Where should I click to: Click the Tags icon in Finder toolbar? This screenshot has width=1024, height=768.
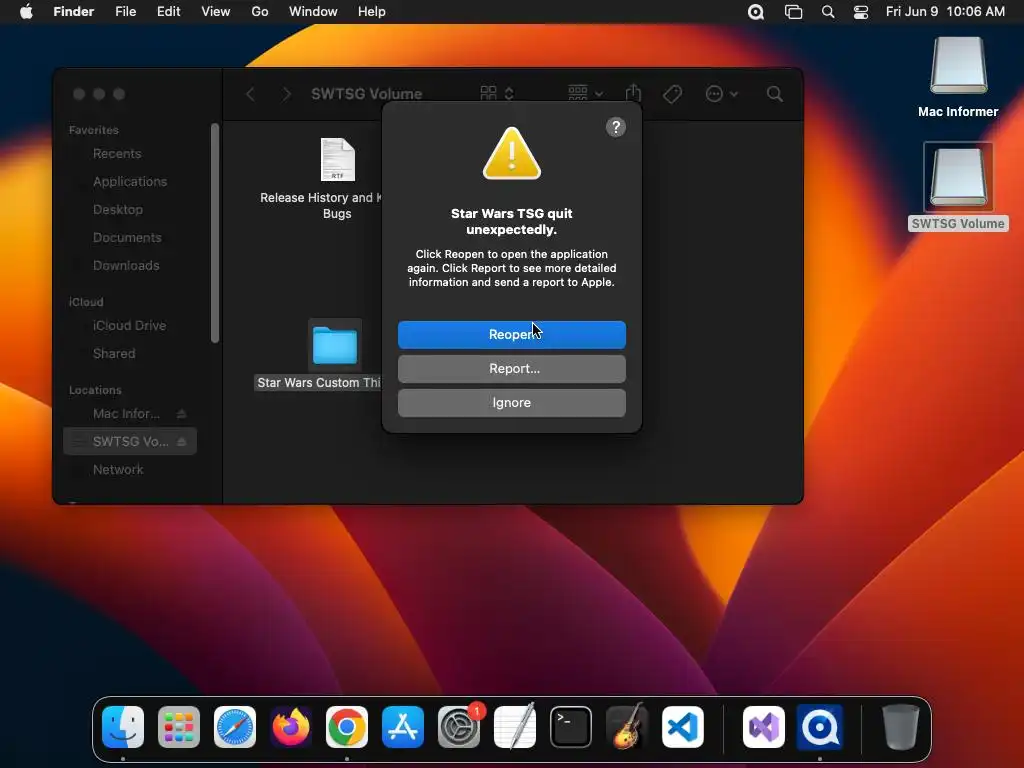point(672,94)
